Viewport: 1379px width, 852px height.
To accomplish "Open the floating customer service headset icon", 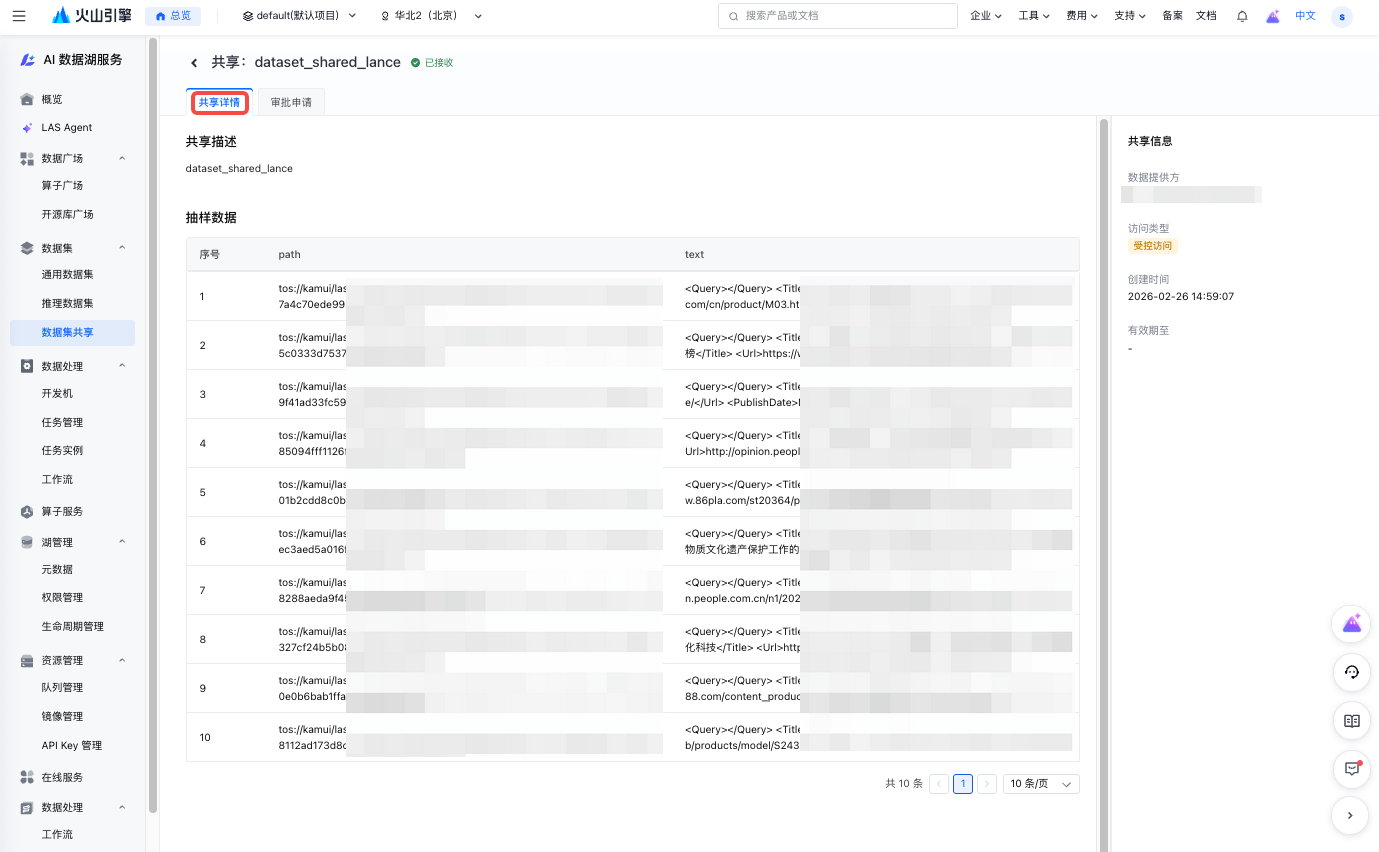I will click(x=1351, y=672).
